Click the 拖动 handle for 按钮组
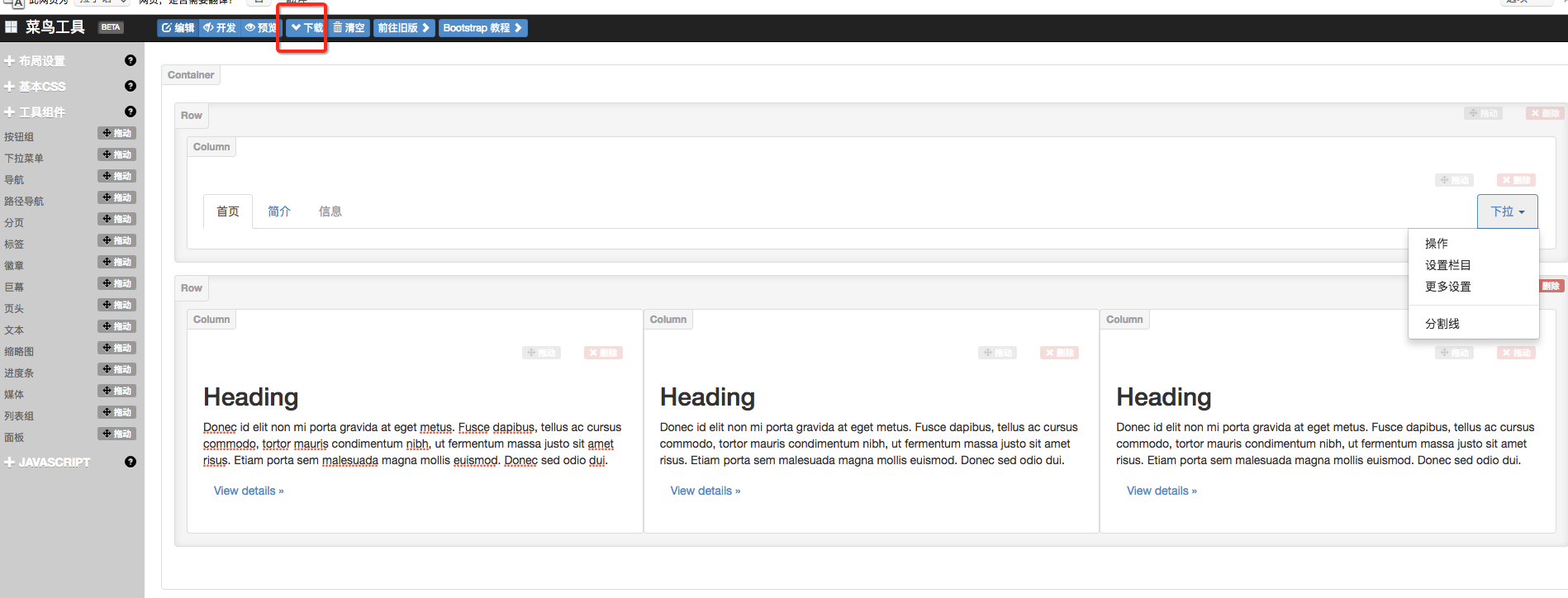This screenshot has height=598, width=1568. 116,133
